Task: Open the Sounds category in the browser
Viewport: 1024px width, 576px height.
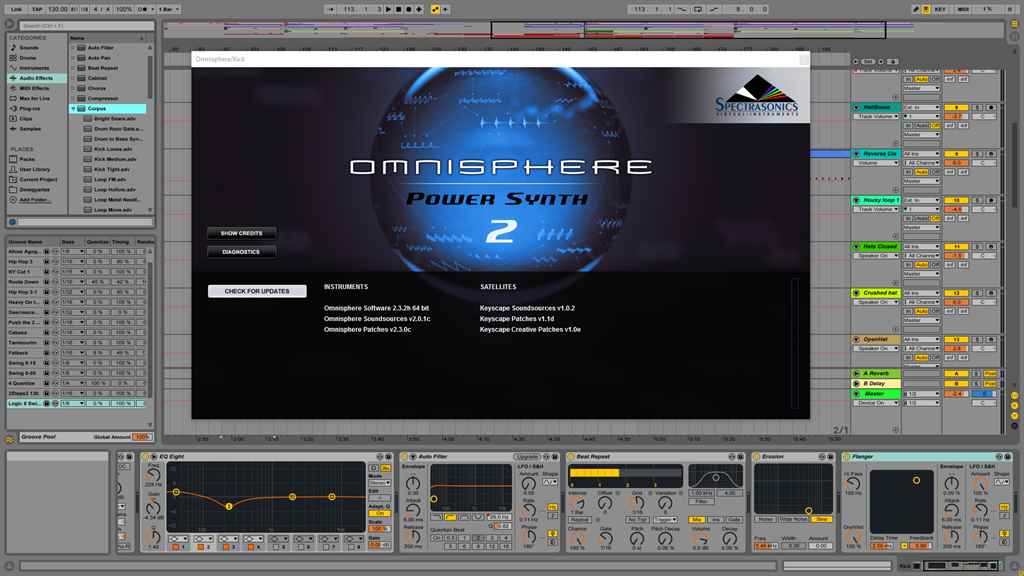Action: [x=29, y=48]
